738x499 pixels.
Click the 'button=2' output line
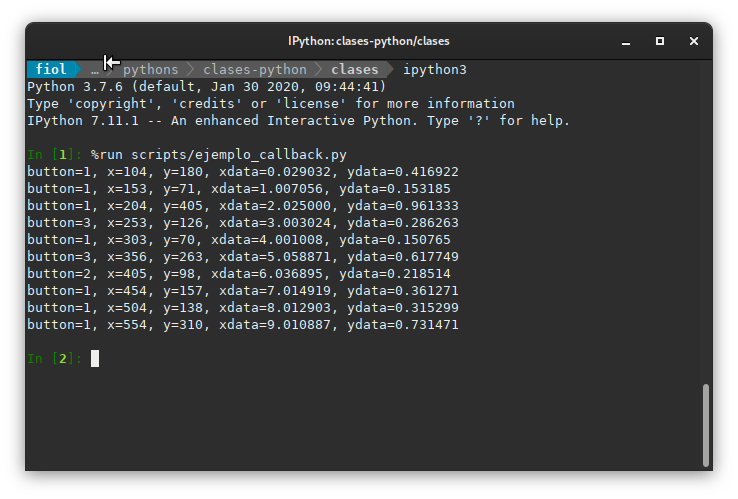tap(243, 274)
